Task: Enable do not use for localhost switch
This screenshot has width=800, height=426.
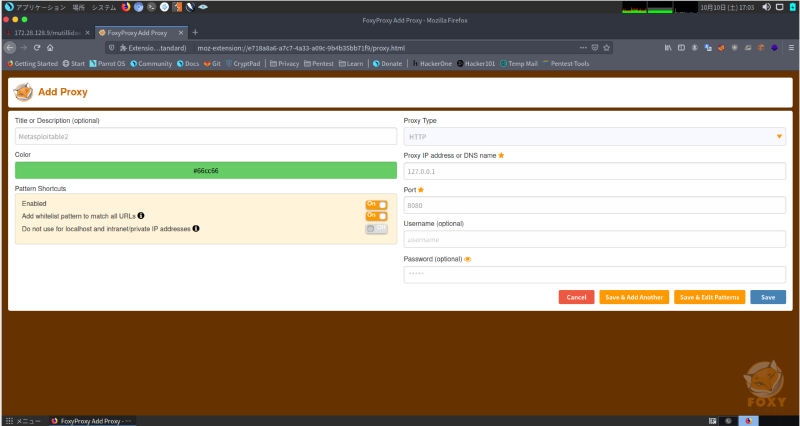Action: pyautogui.click(x=376, y=229)
